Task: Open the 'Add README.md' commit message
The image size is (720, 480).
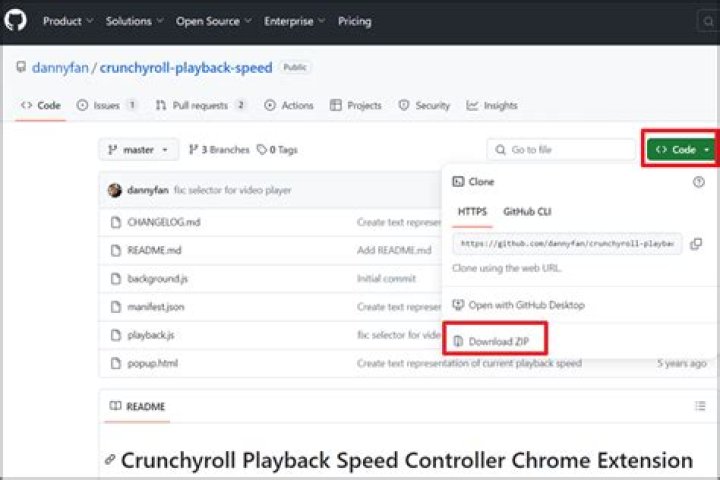Action: tap(394, 250)
